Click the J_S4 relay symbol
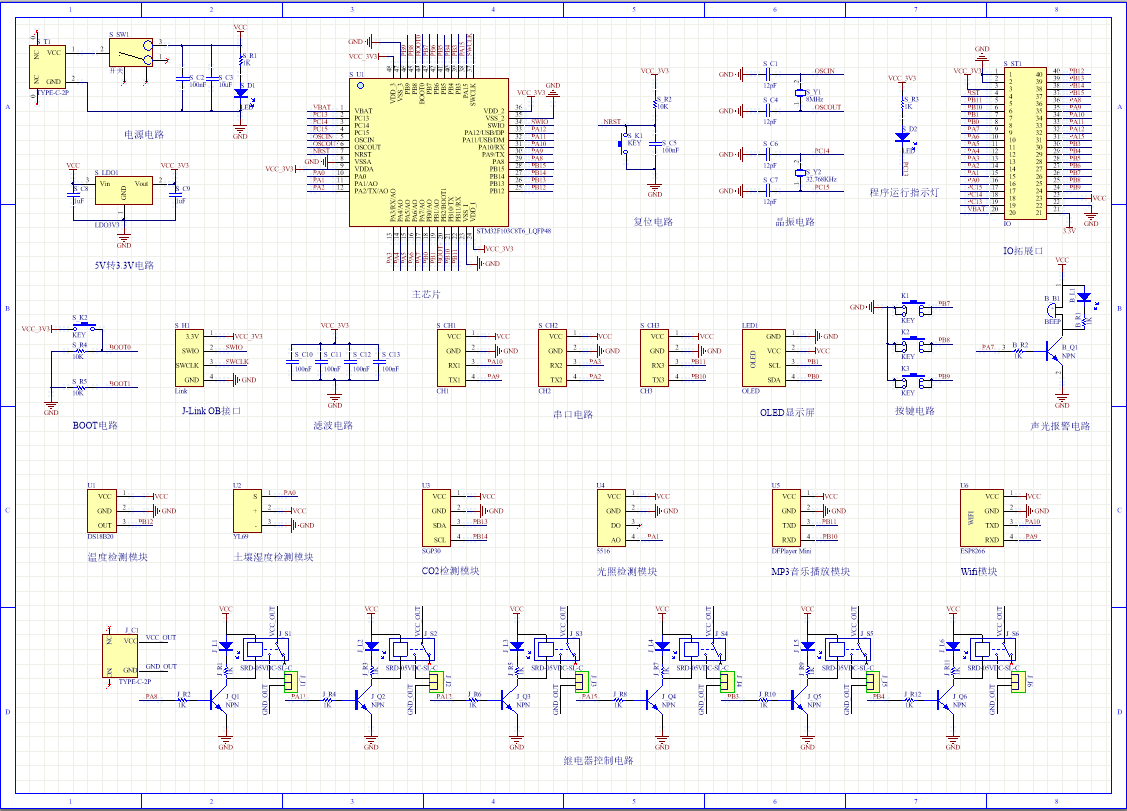1127x811 pixels. click(x=704, y=650)
